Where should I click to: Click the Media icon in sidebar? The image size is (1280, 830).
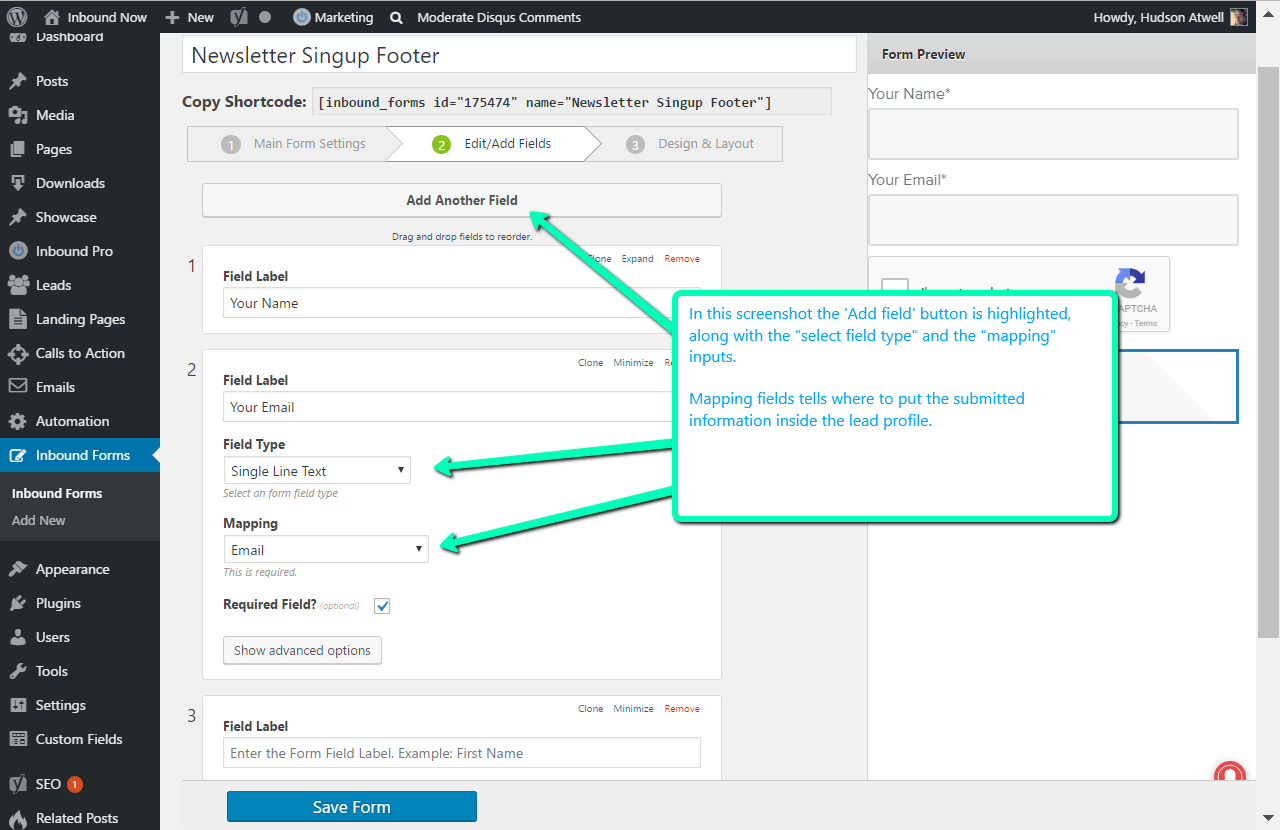click(18, 115)
